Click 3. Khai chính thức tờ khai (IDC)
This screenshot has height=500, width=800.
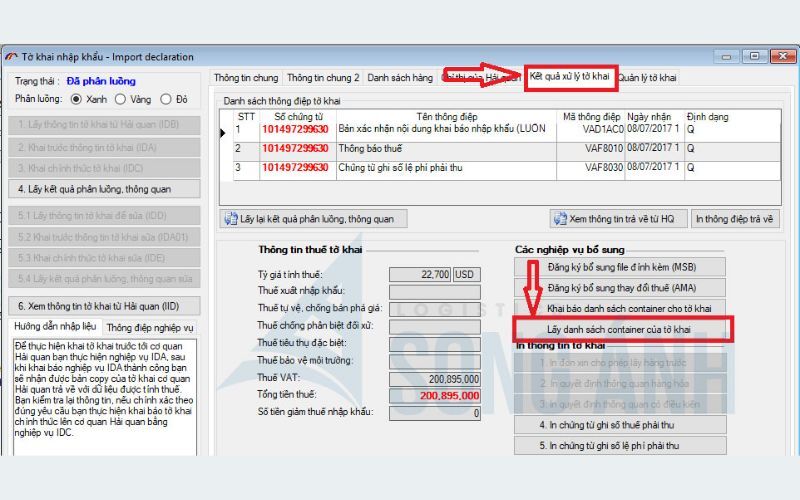[x=105, y=168]
